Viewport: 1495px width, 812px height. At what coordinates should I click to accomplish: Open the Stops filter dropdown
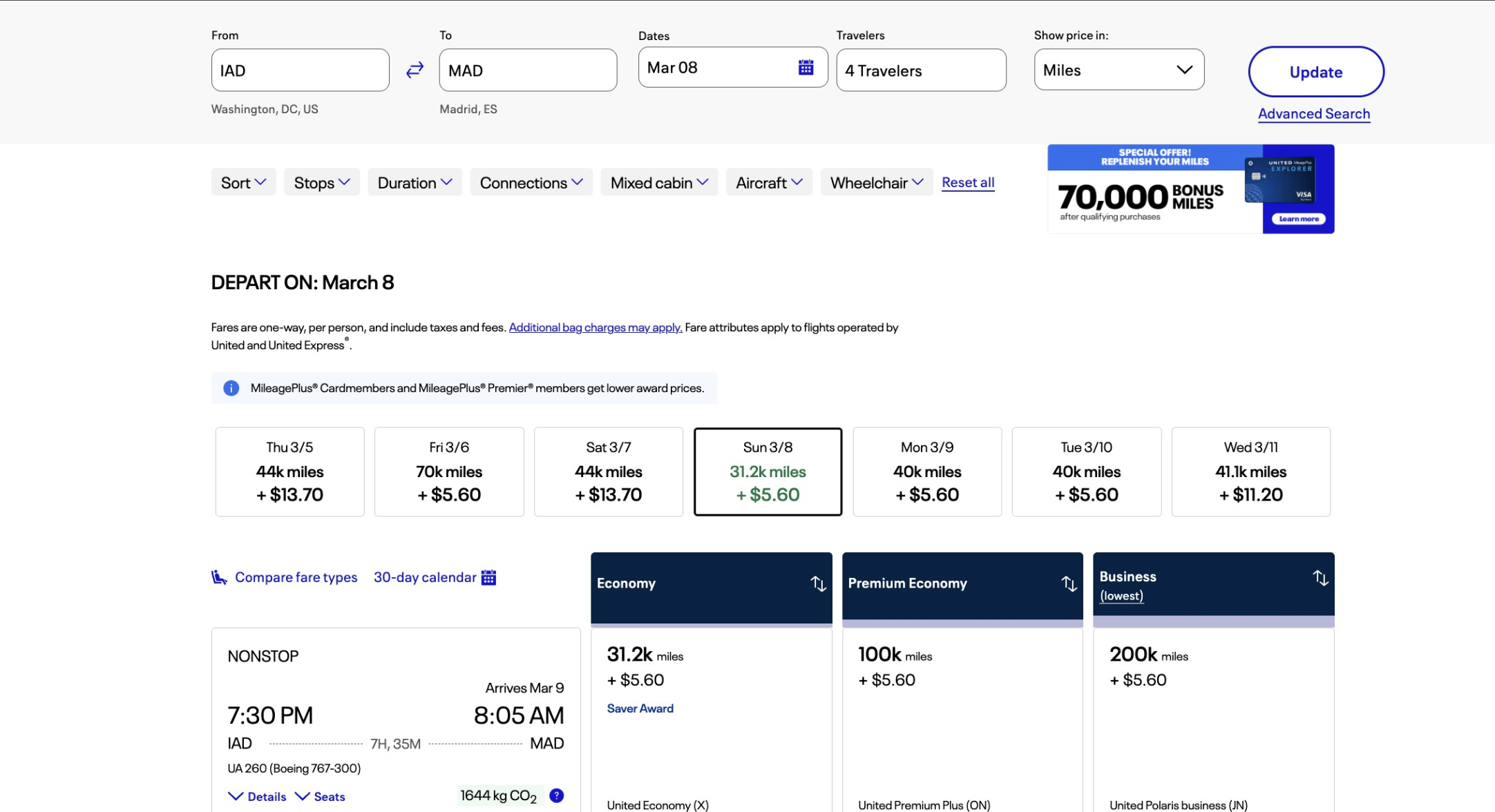[321, 182]
